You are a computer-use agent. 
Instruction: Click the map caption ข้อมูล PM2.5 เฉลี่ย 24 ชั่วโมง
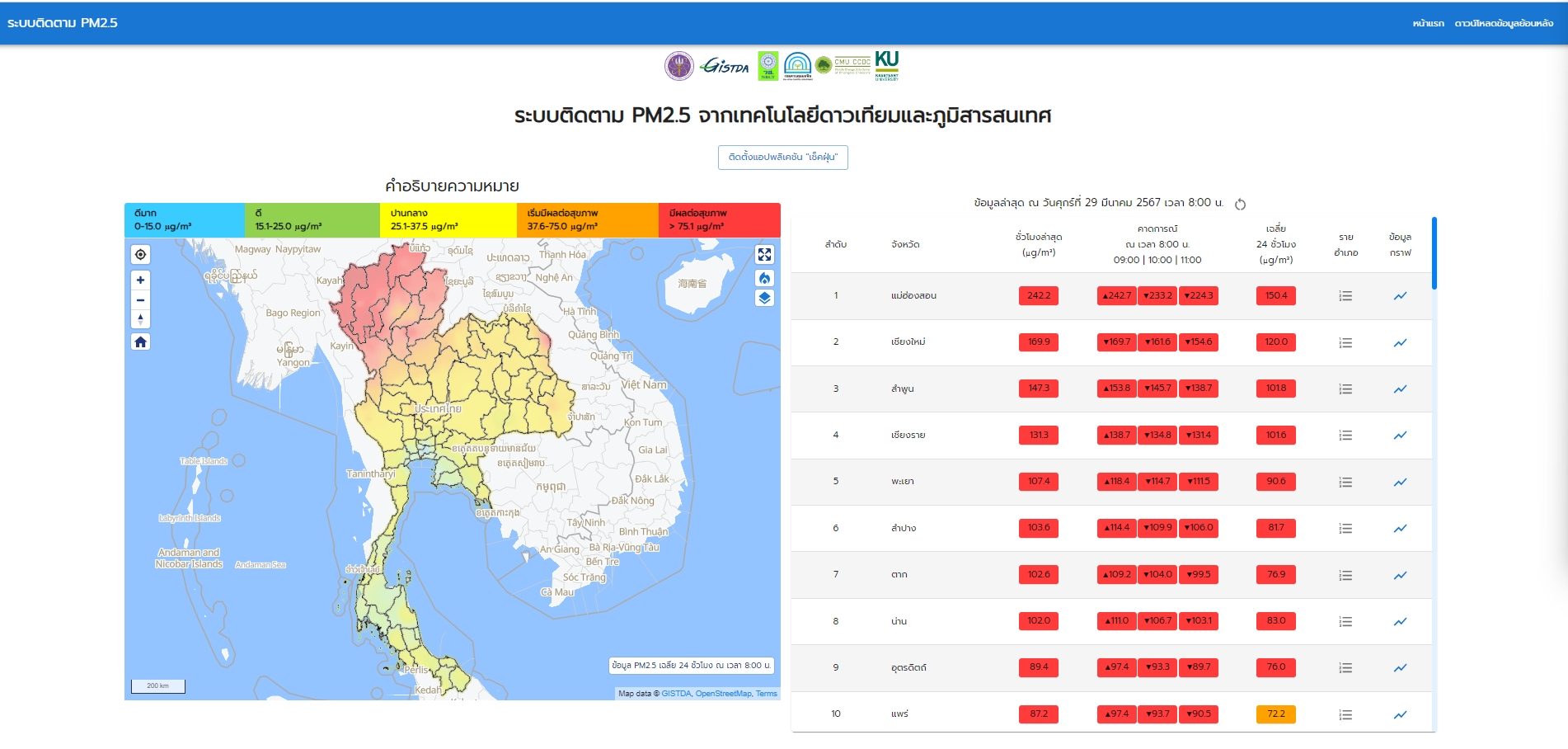(x=691, y=666)
